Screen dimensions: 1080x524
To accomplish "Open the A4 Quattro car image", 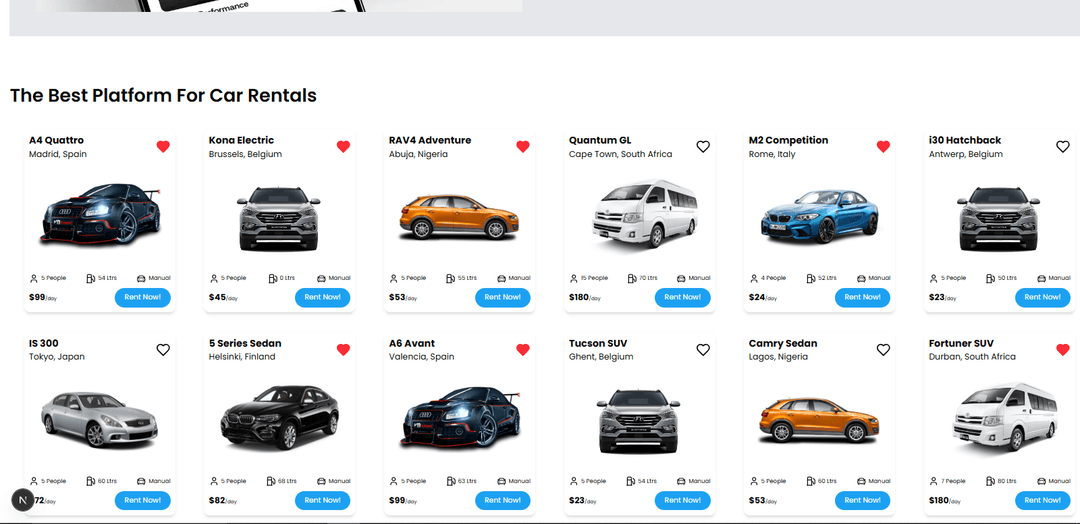I will tap(101, 214).
